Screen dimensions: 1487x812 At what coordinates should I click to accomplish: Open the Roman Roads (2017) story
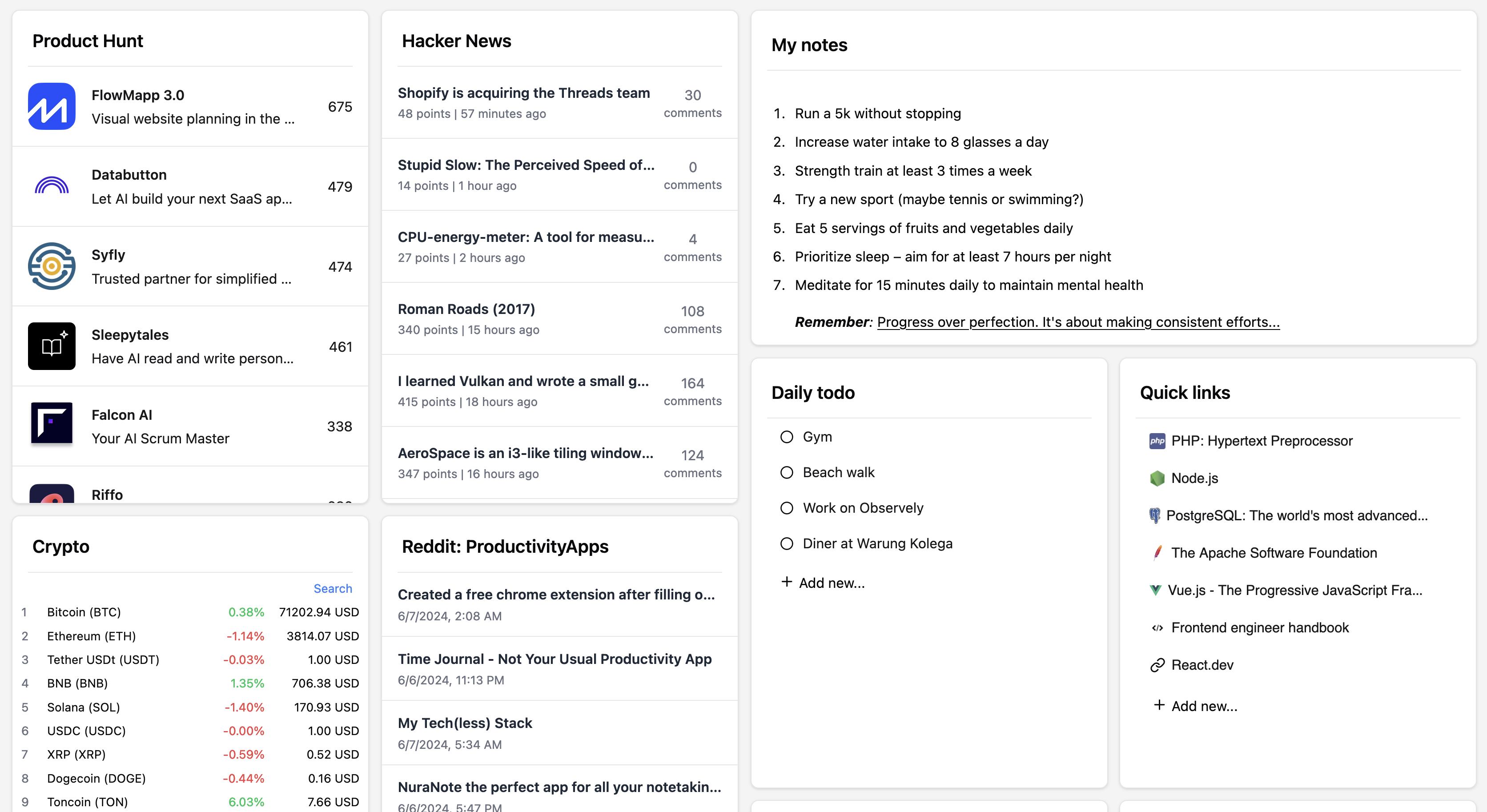point(466,310)
